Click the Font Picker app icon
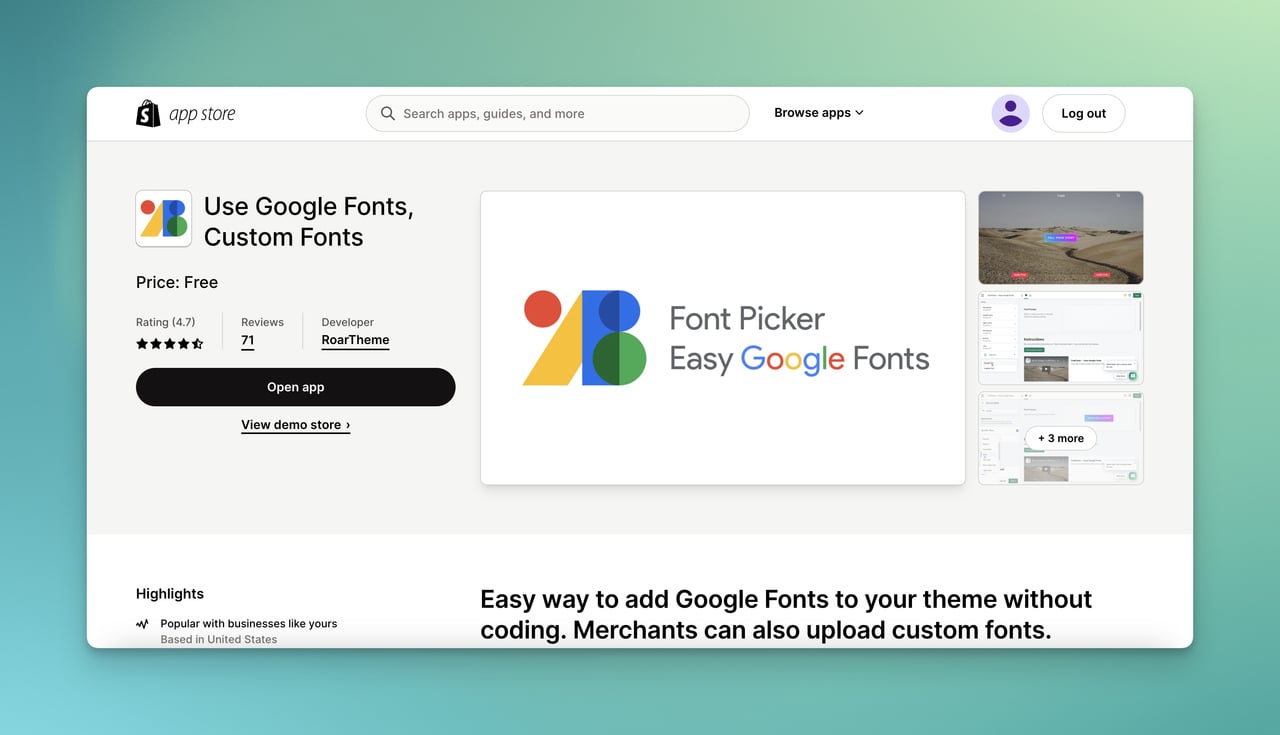 click(x=163, y=218)
